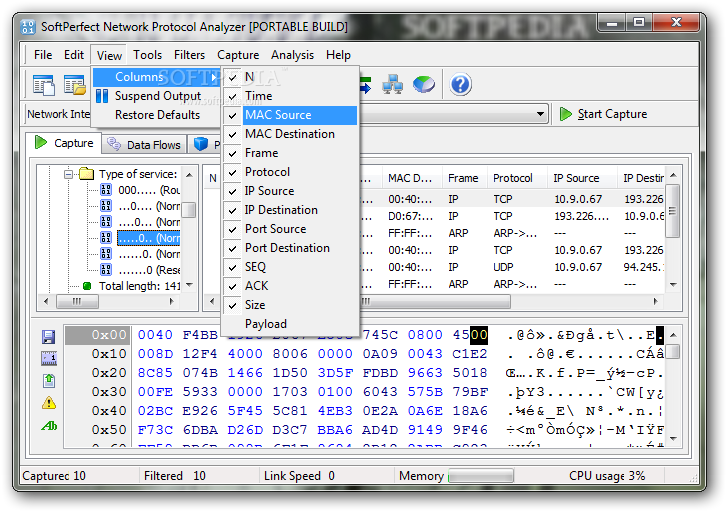Click the hex view scroll-up arrow
The height and width of the screenshot is (512, 727).
pos(674,335)
